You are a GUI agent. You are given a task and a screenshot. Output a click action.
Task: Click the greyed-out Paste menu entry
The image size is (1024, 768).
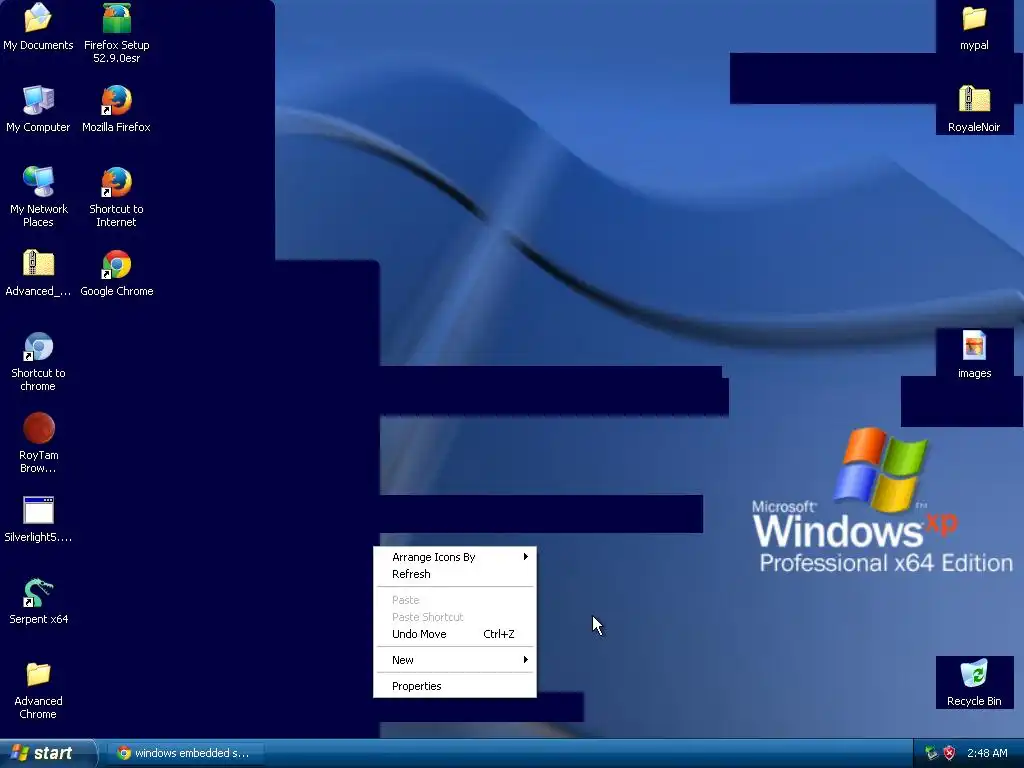[455, 600]
